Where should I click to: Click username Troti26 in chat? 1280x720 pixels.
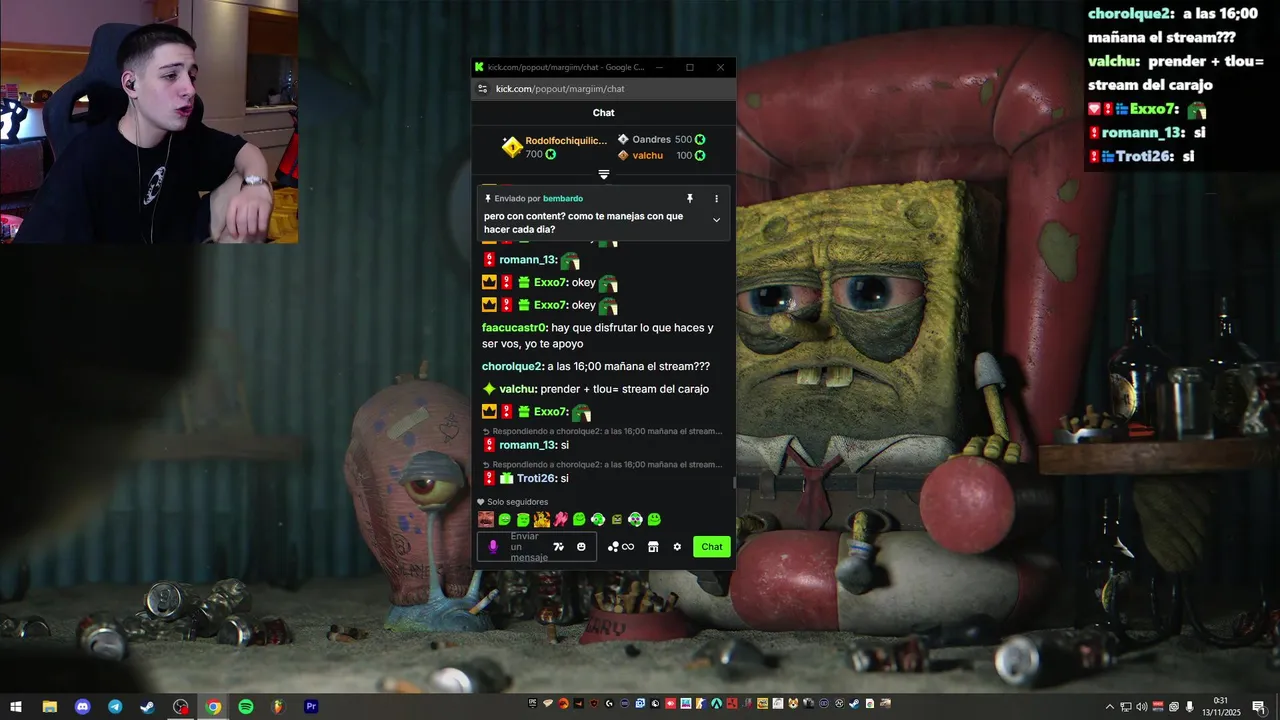(x=536, y=479)
